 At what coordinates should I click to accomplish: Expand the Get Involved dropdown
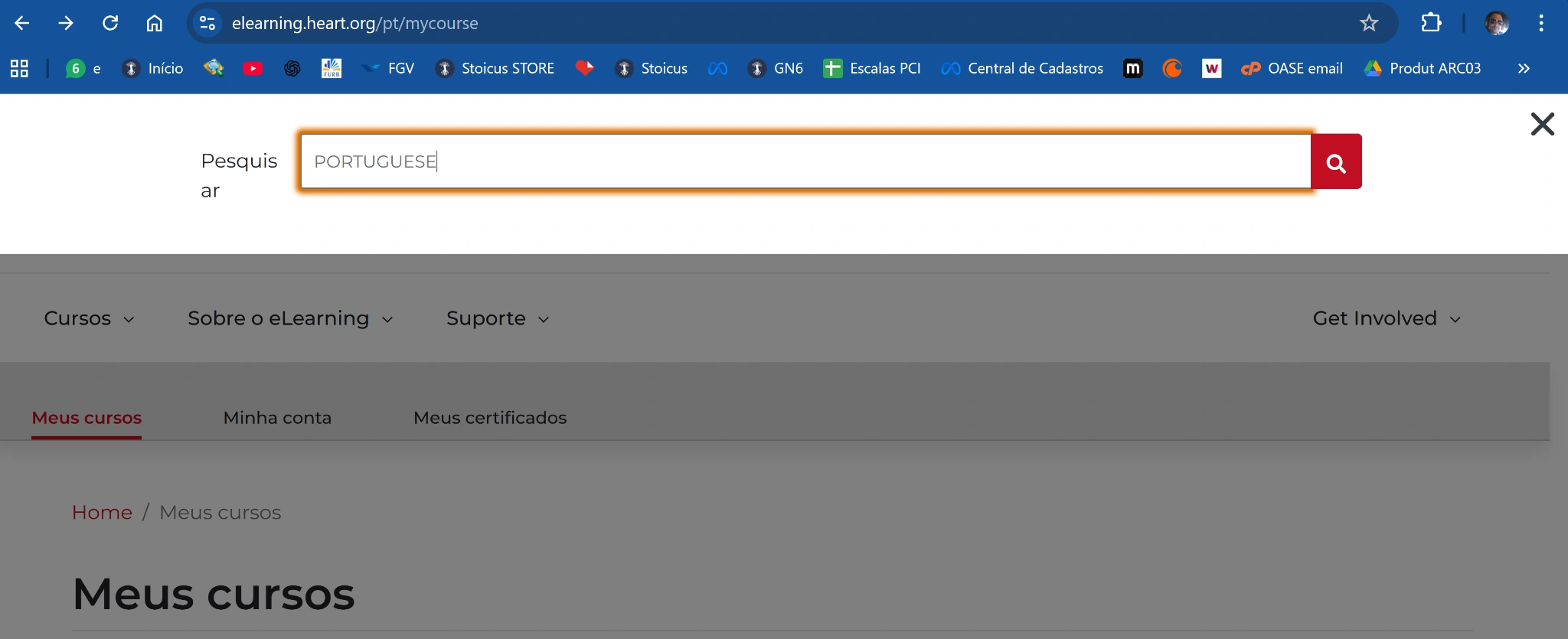[1387, 318]
